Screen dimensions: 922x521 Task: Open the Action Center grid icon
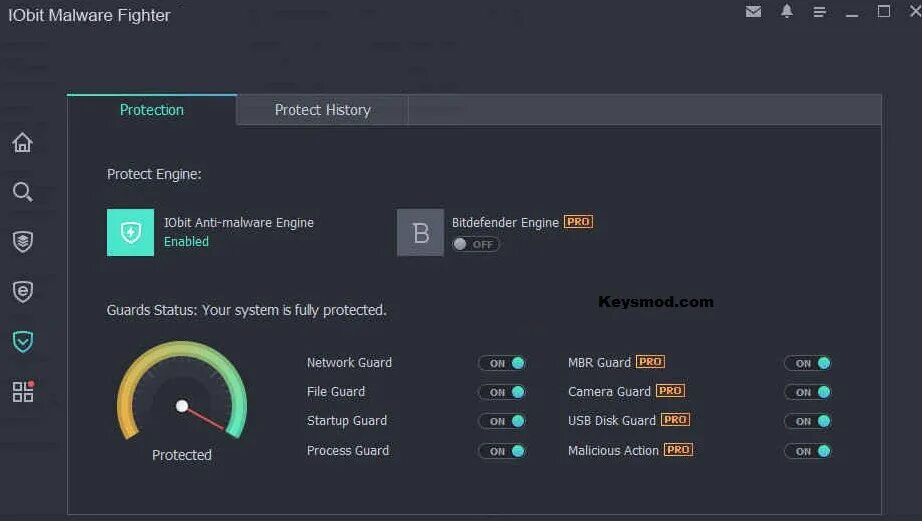[23, 392]
